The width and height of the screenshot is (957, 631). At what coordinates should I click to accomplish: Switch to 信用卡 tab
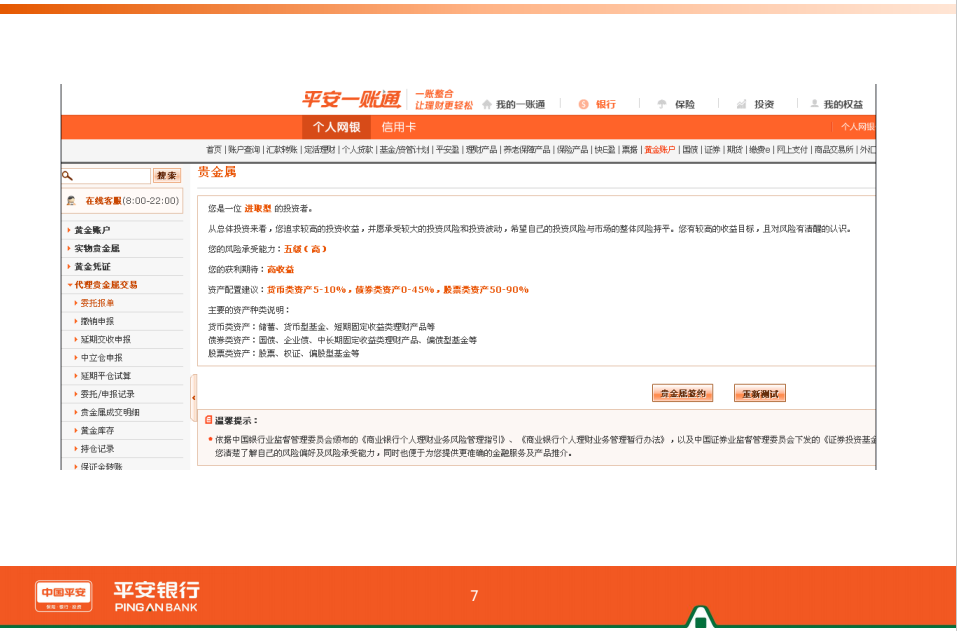point(399,127)
